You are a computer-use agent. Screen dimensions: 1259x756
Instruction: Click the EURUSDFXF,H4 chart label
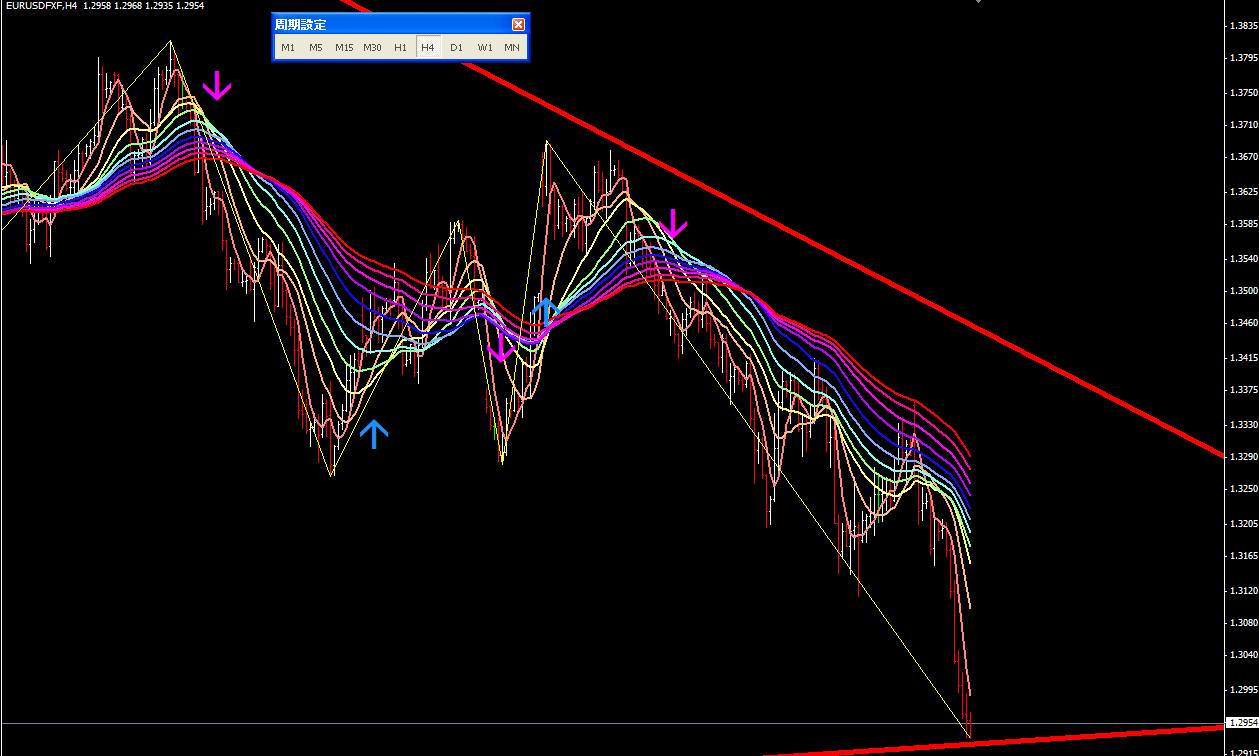(39, 5)
